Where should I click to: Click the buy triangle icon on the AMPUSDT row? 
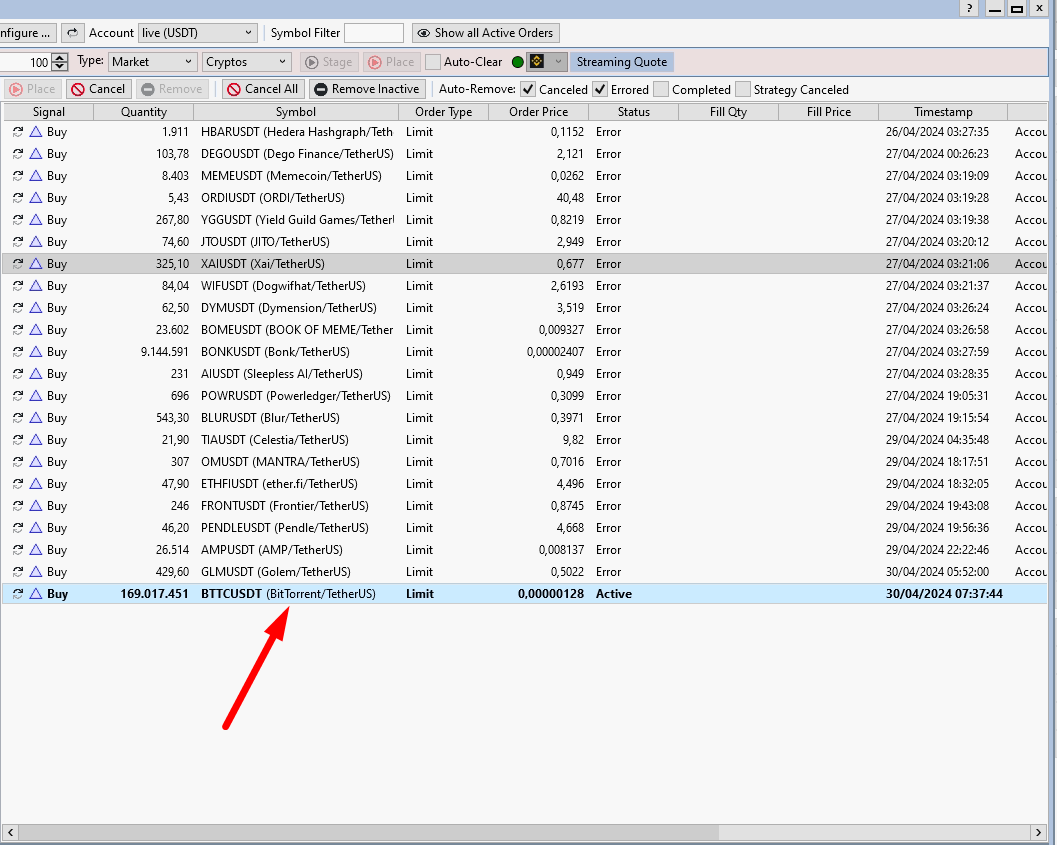point(36,551)
